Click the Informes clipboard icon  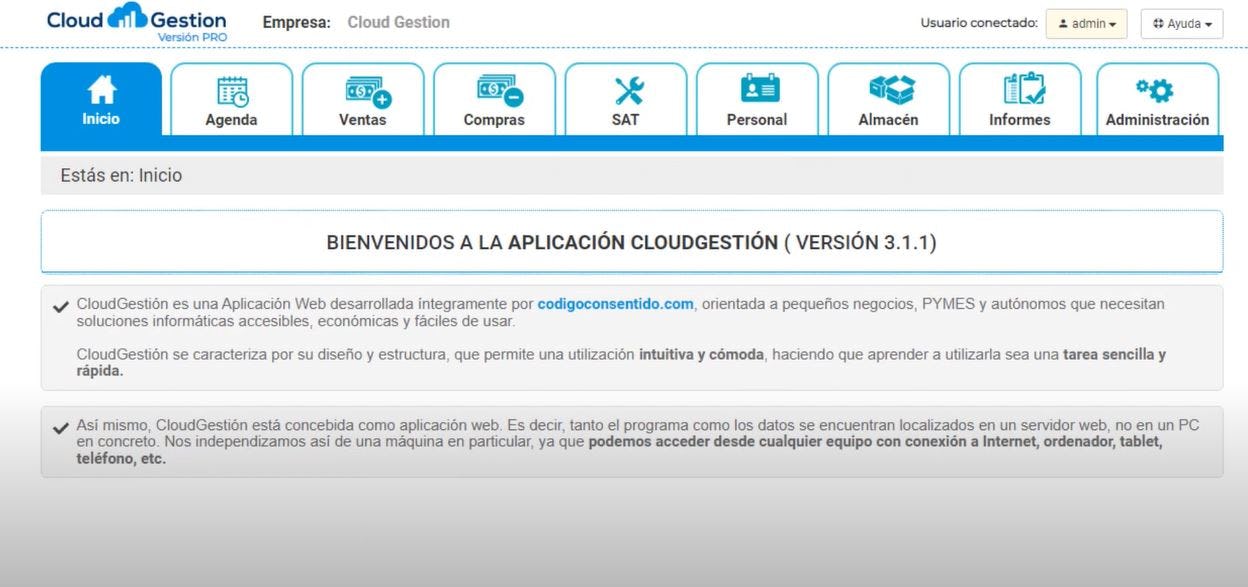click(1023, 90)
